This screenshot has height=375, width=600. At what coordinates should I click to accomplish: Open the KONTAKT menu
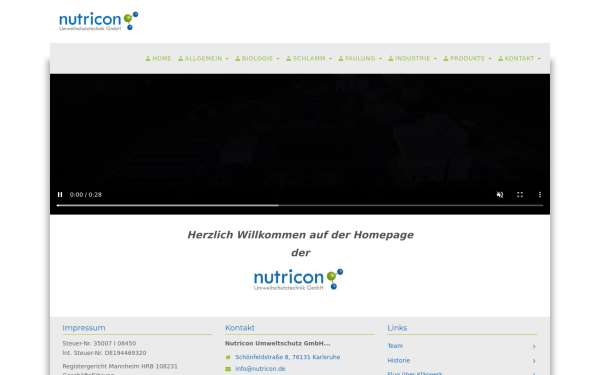point(519,59)
